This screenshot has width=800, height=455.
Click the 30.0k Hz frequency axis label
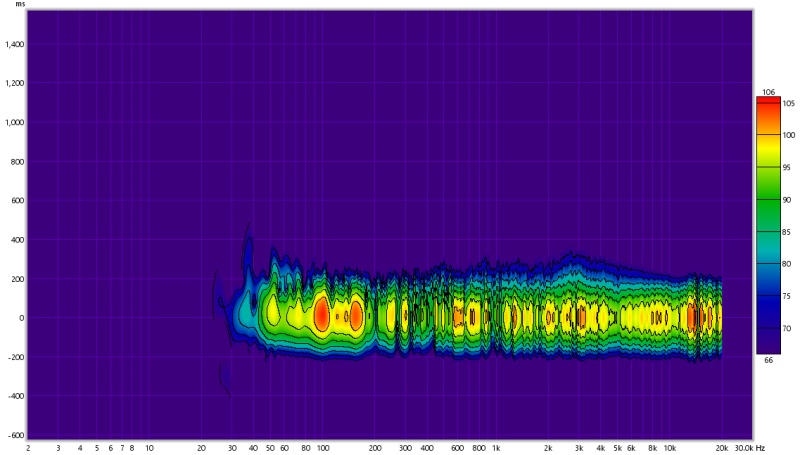click(x=750, y=448)
